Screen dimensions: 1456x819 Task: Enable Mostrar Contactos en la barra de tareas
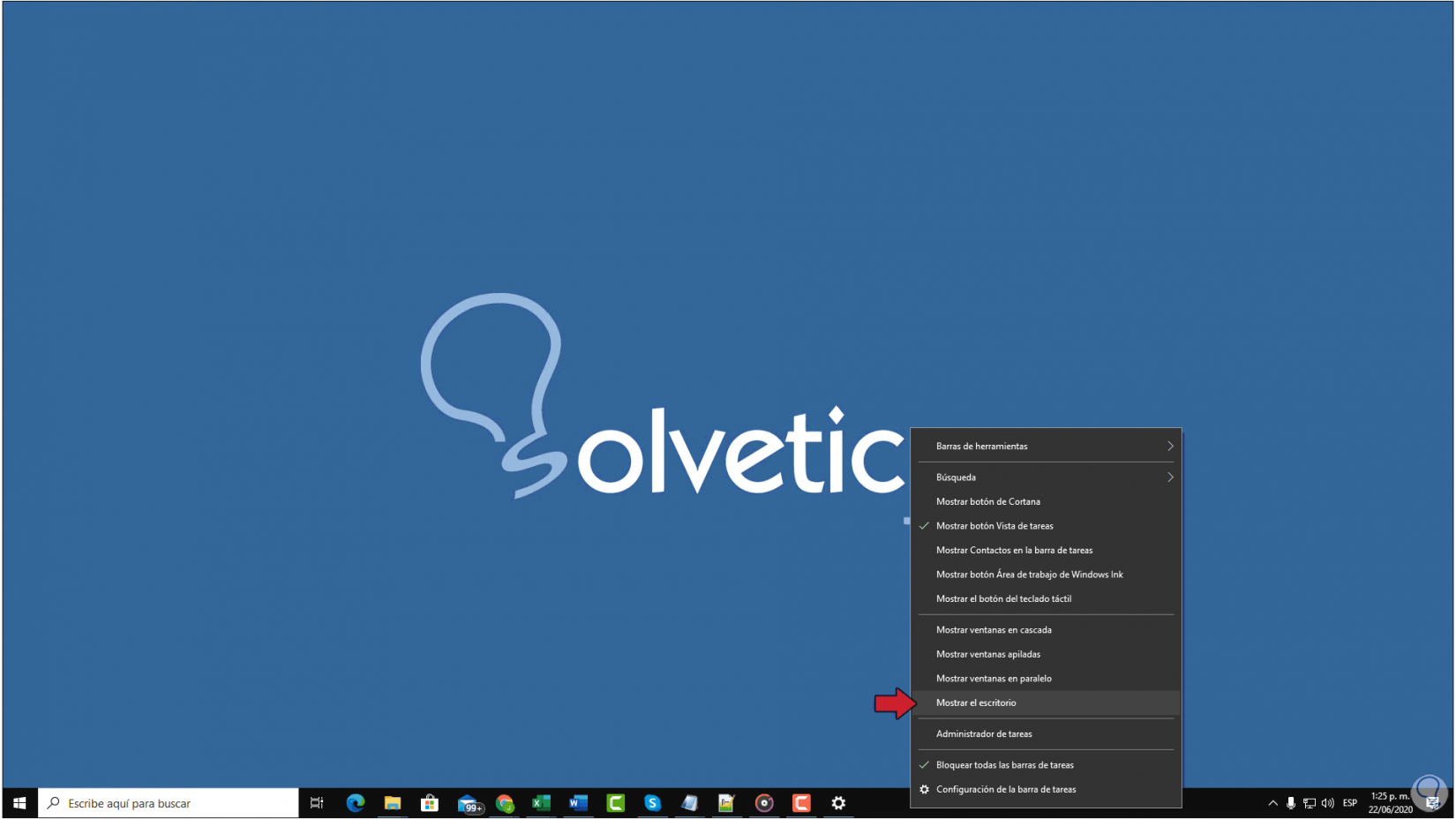(x=1046, y=551)
